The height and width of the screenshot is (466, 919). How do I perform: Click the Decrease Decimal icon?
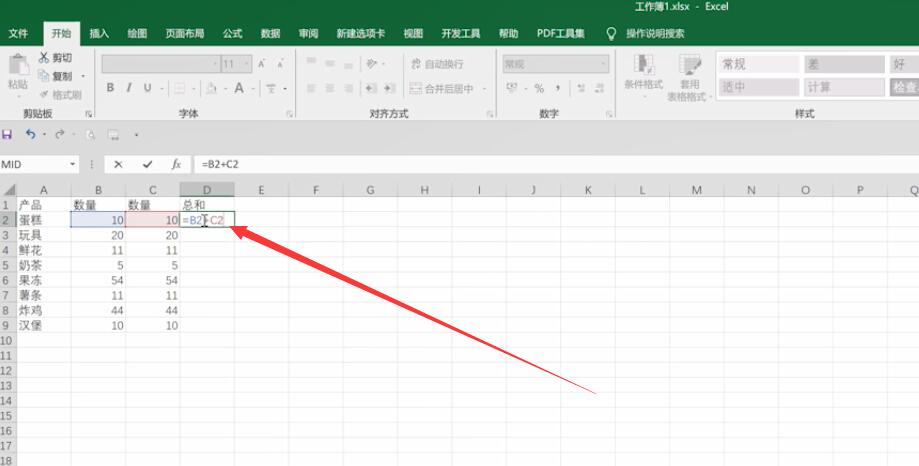pos(600,89)
